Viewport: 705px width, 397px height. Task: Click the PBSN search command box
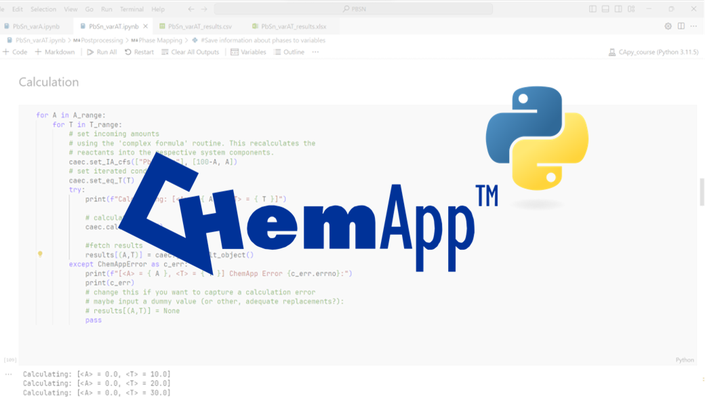click(353, 9)
